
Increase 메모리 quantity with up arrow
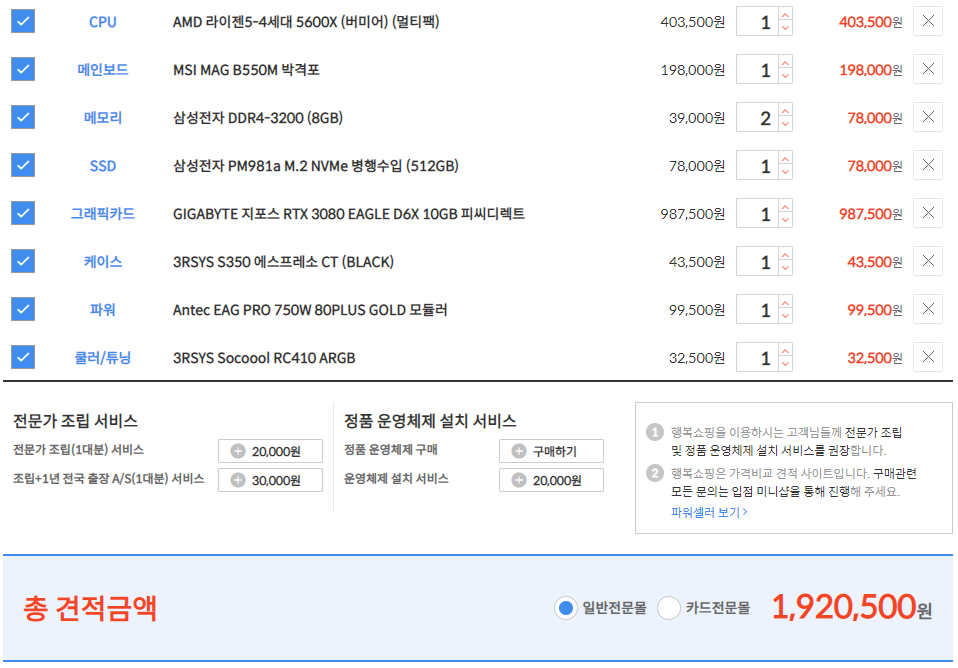(x=785, y=111)
